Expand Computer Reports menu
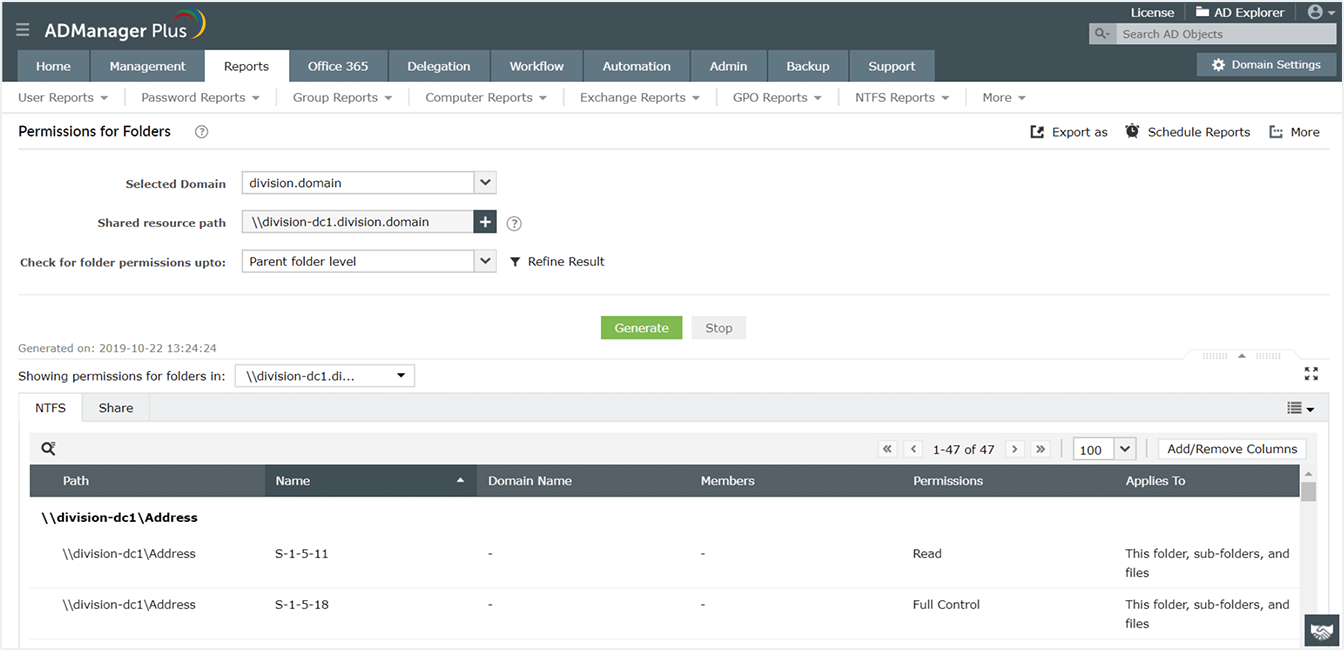The width and height of the screenshot is (1344, 650). click(x=486, y=98)
